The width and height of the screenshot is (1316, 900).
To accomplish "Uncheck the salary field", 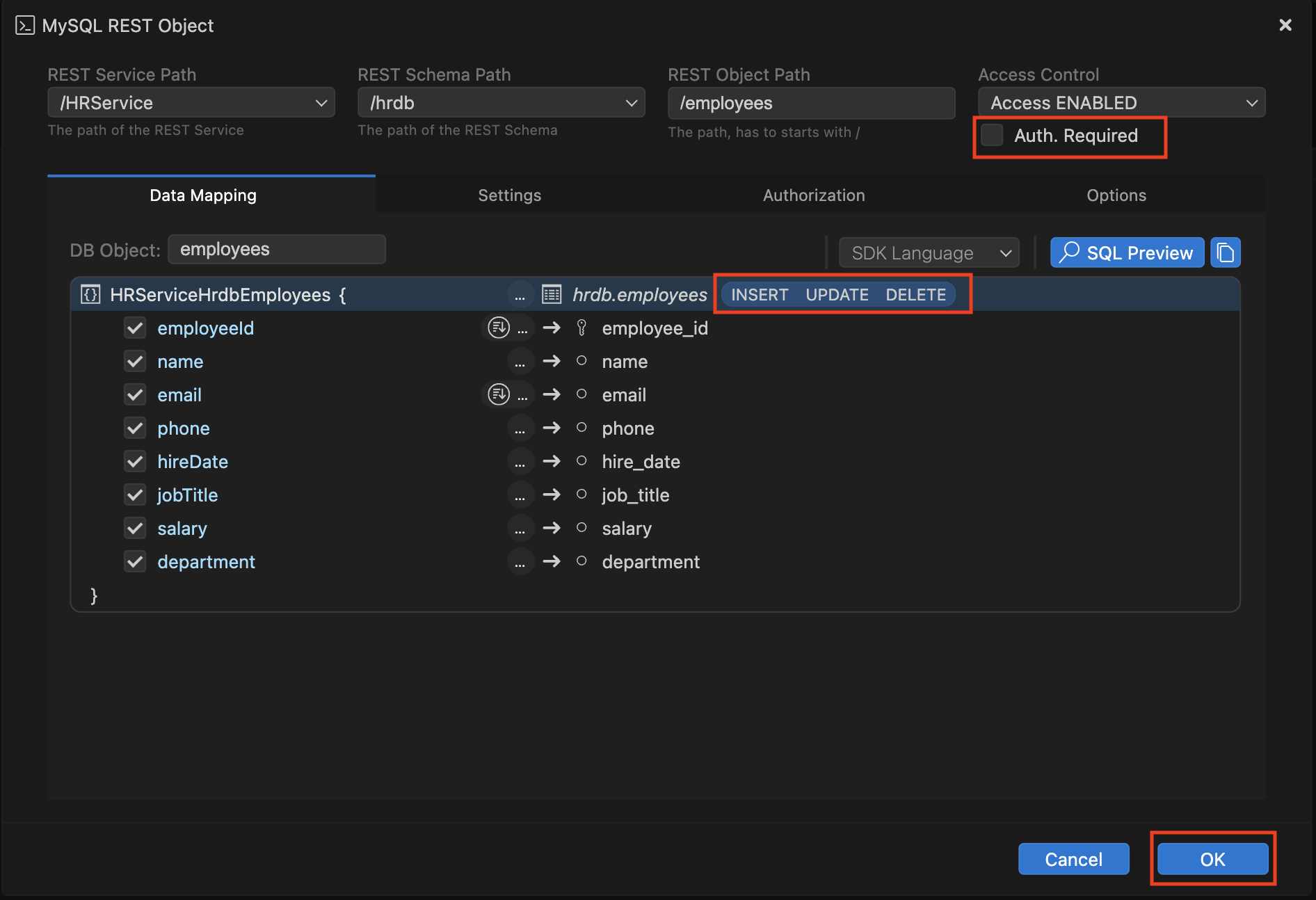I will [135, 528].
